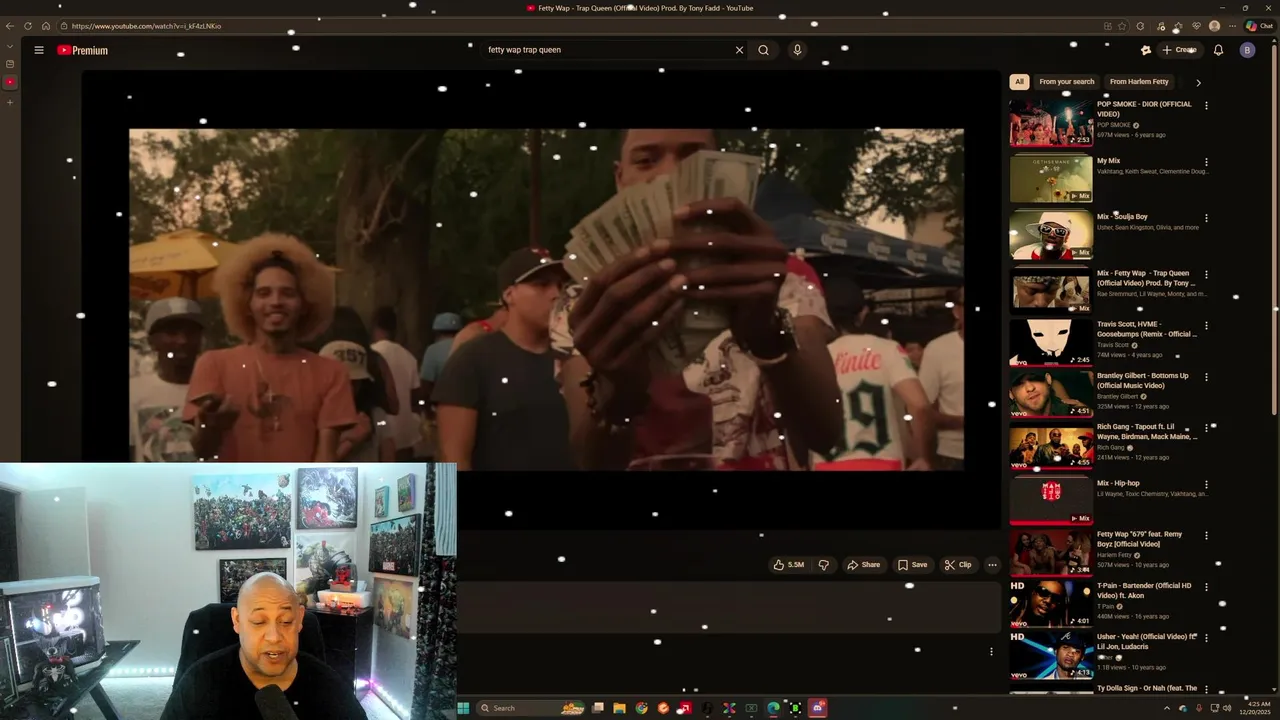Open options menu for POP SMOKE DIOR

coord(1206,105)
